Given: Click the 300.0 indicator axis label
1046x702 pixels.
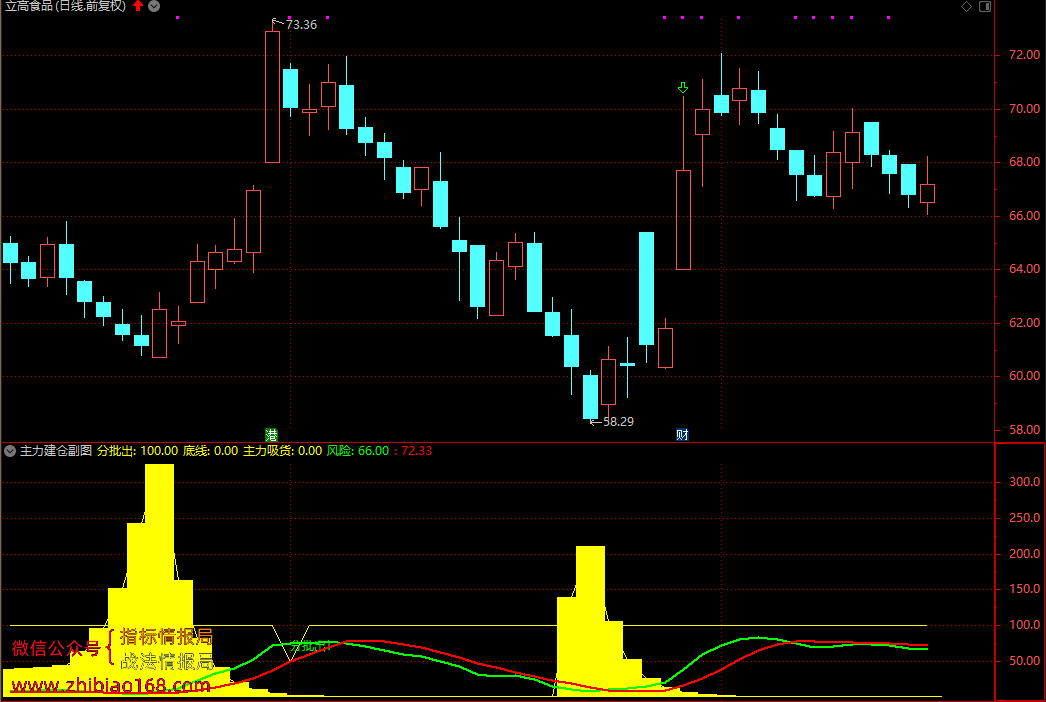Looking at the screenshot, I should point(1024,482).
